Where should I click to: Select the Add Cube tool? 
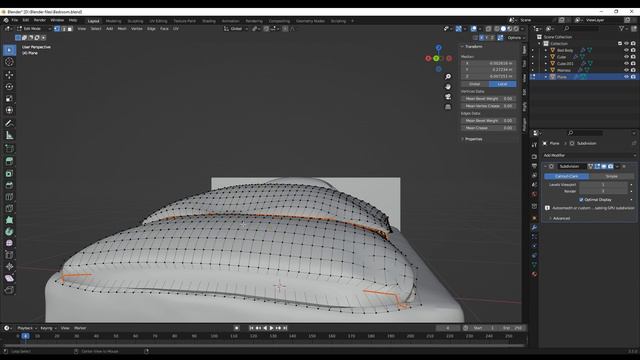pyautogui.click(x=9, y=148)
